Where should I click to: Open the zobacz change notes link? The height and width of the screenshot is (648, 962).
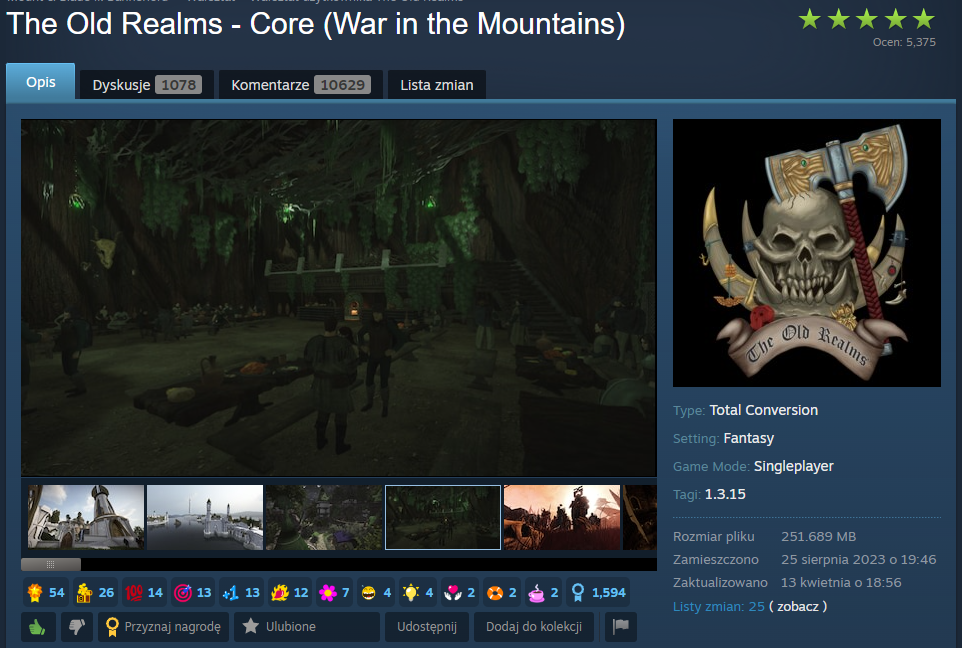pos(798,606)
